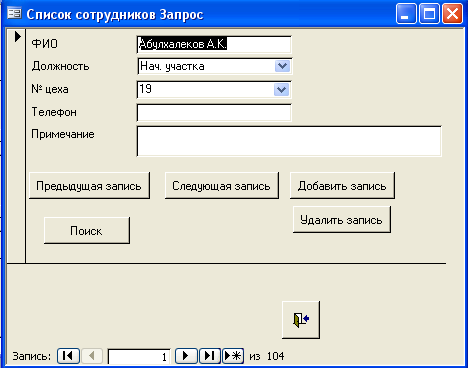This screenshot has width=468, height=368.
Task: Focus the ФИО text field
Action: pos(214,44)
